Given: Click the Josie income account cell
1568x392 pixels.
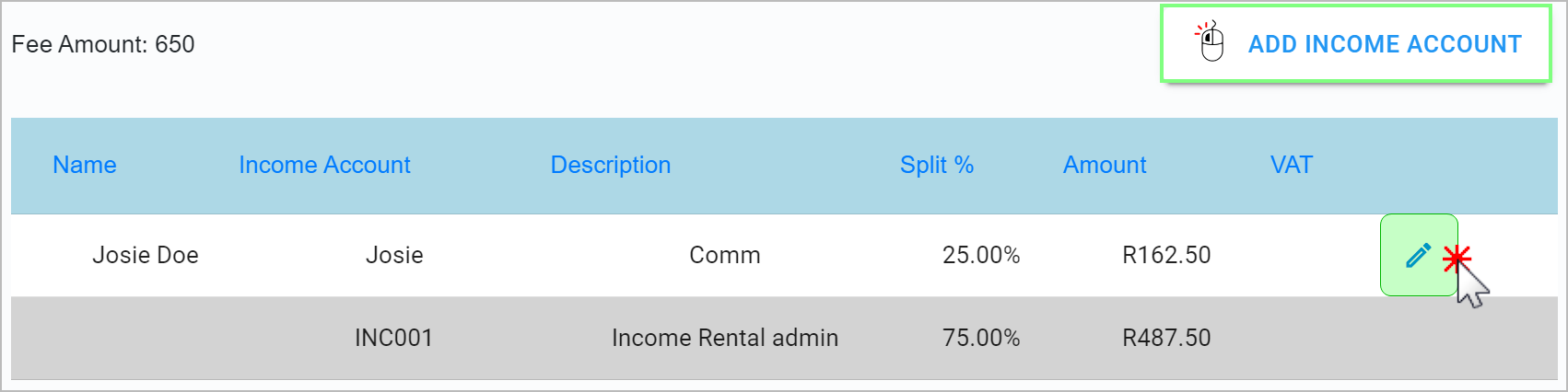Looking at the screenshot, I should [x=394, y=255].
